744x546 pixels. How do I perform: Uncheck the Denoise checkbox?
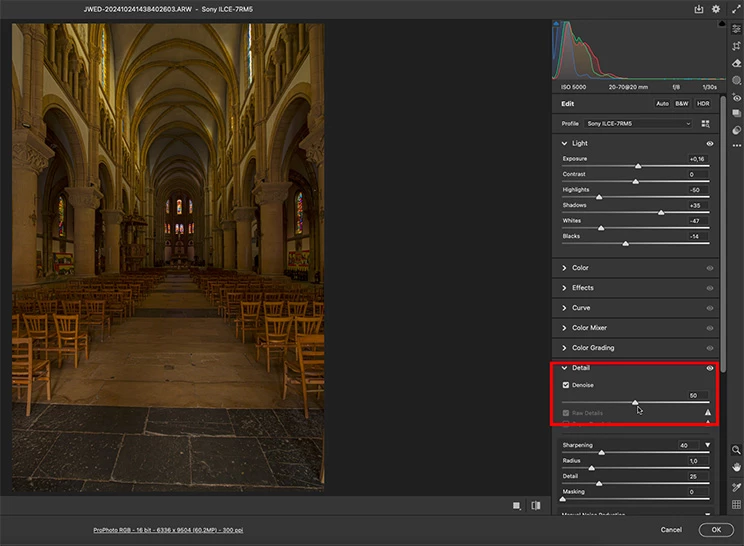566,385
